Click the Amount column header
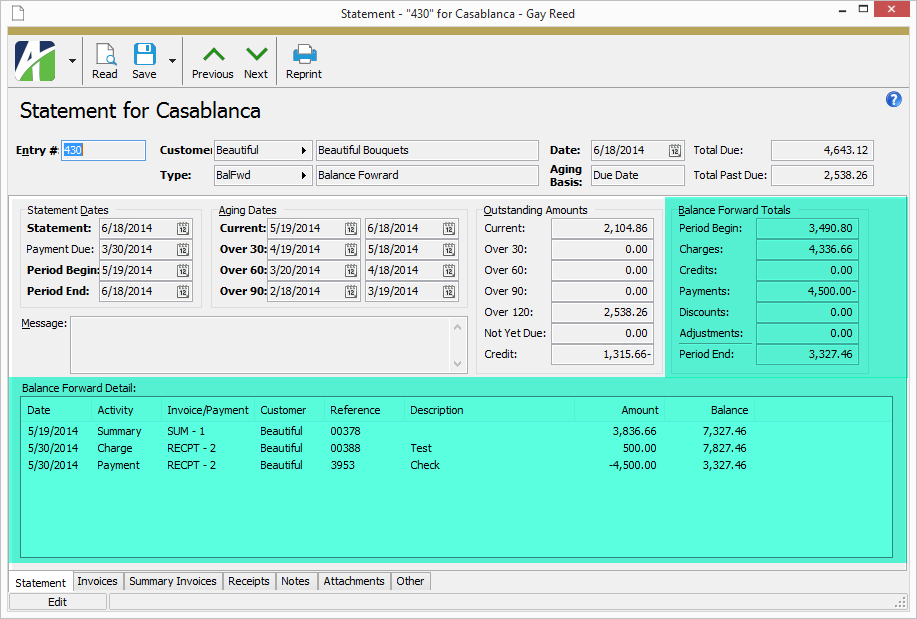 pyautogui.click(x=640, y=410)
